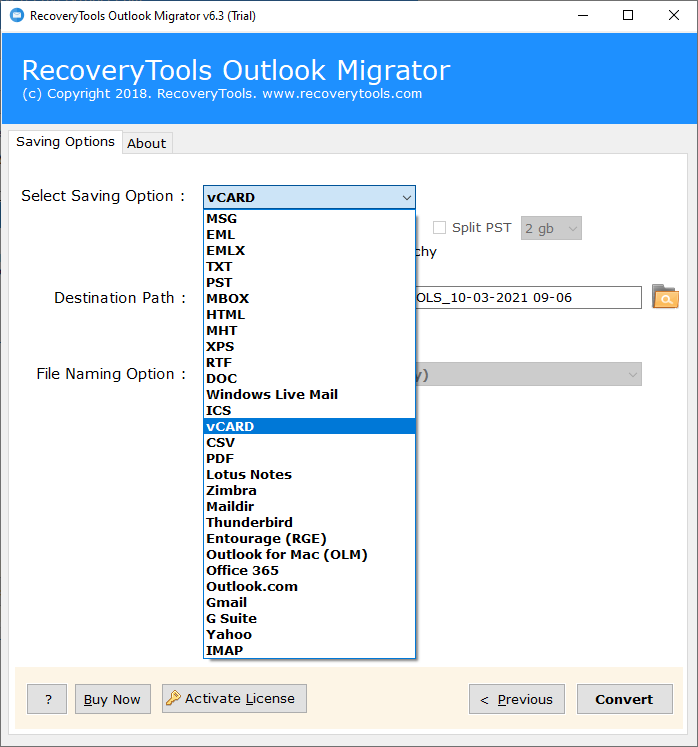Pick DOC from the format list
This screenshot has width=698, height=747.
(309, 379)
